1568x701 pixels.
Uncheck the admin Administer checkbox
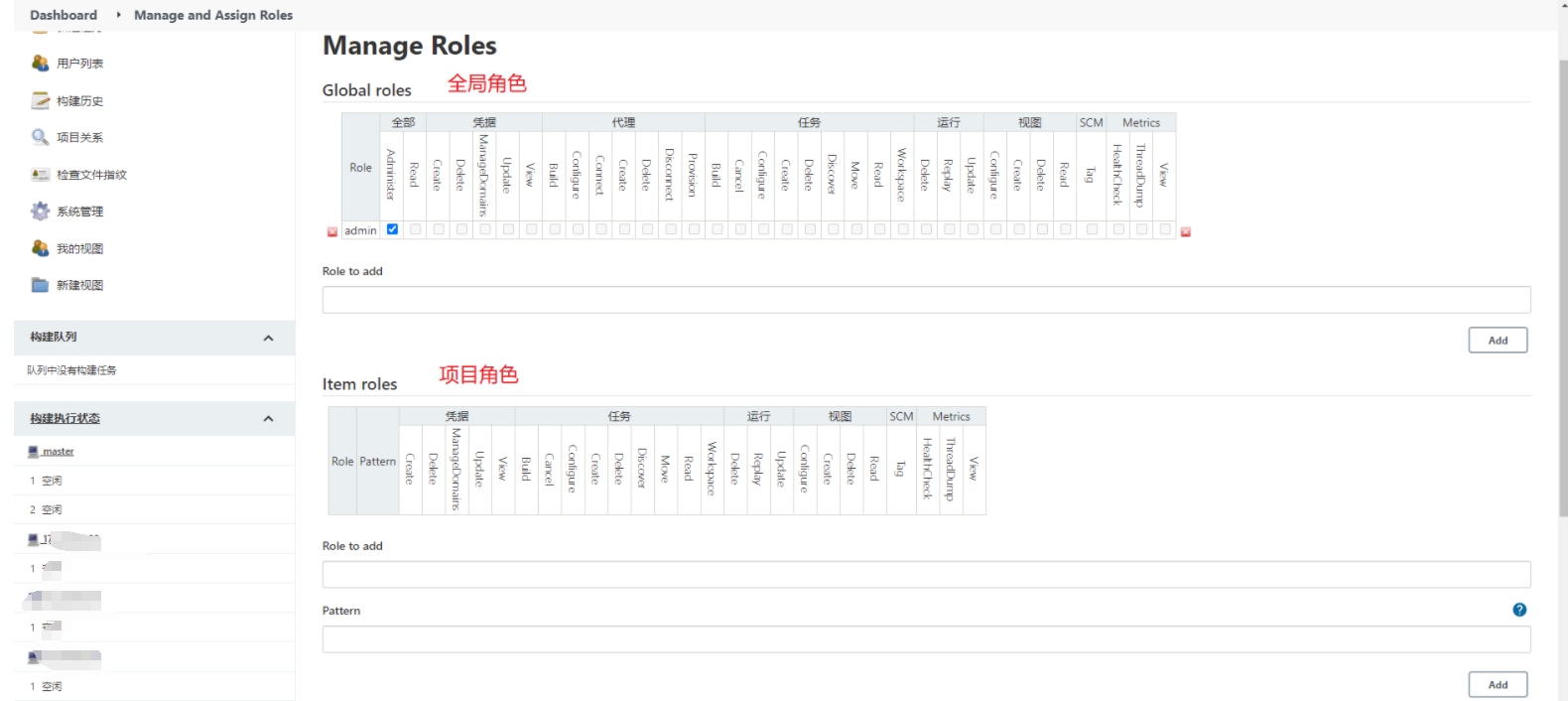pos(392,229)
